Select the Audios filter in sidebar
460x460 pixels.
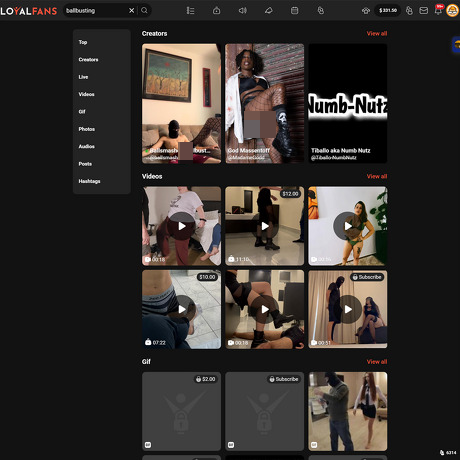coord(86,146)
